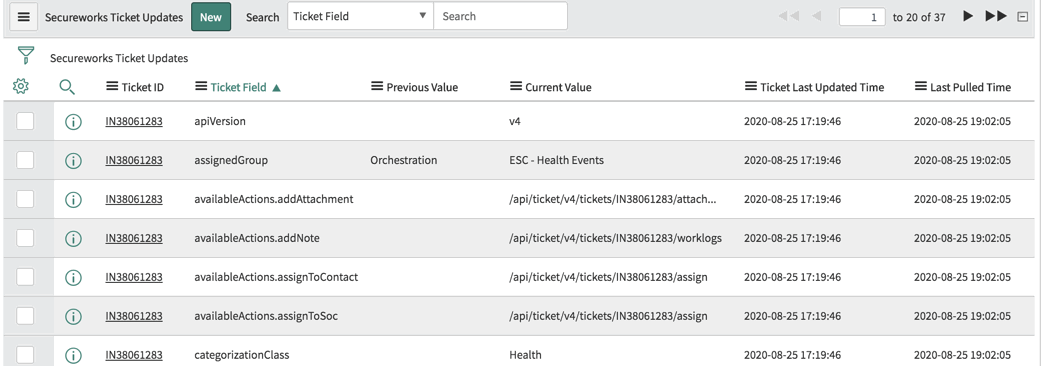Click the Health current value cell

pyautogui.click(x=525, y=355)
